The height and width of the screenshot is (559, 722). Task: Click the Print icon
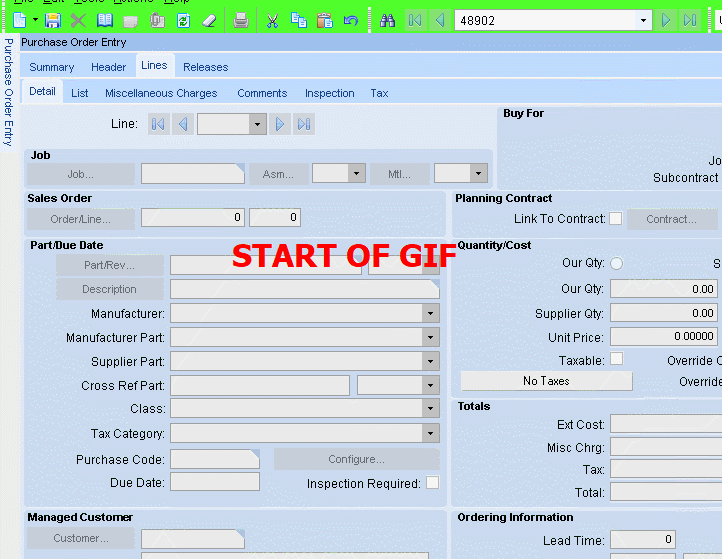pyautogui.click(x=241, y=20)
